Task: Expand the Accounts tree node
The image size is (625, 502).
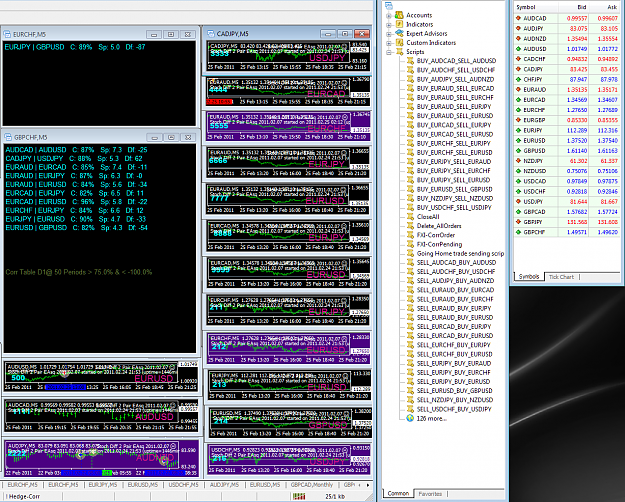Action: [389, 16]
